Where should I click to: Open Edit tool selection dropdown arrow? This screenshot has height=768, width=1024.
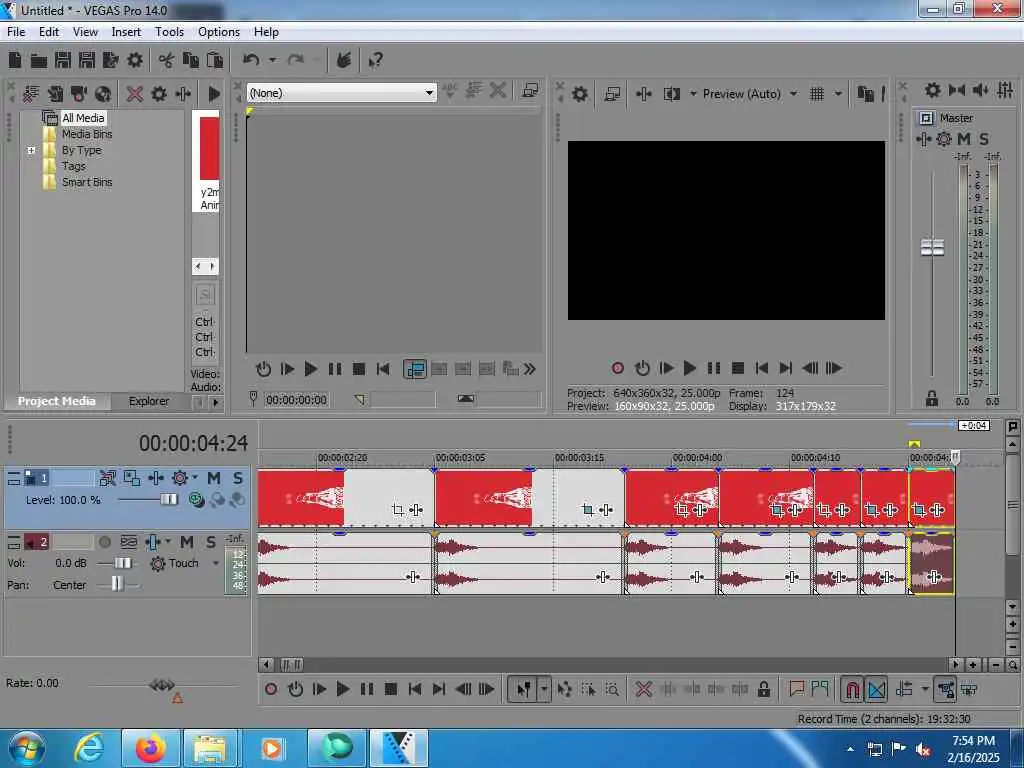(544, 689)
